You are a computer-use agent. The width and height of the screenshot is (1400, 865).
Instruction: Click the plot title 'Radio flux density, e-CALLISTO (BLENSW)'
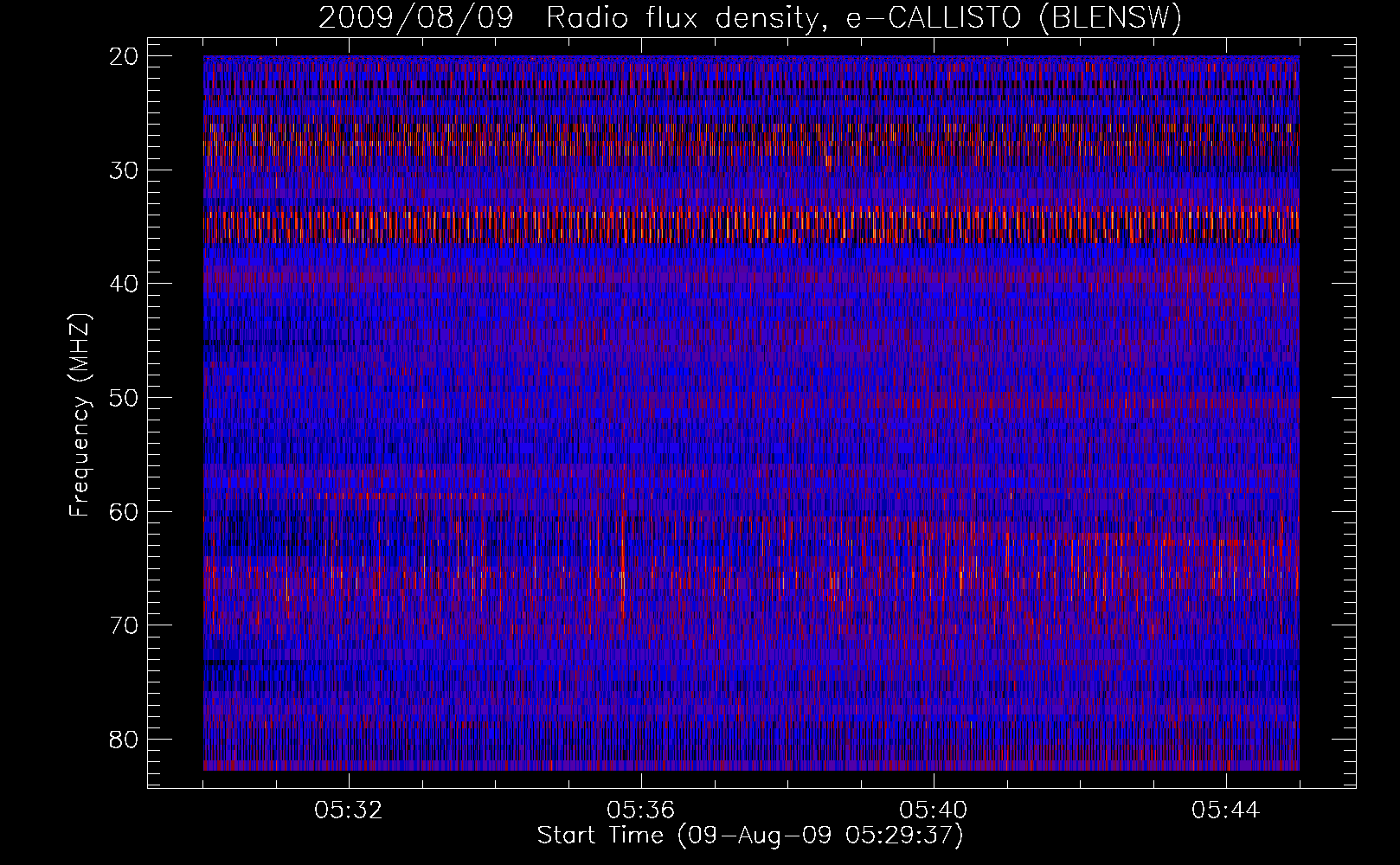(864, 18)
